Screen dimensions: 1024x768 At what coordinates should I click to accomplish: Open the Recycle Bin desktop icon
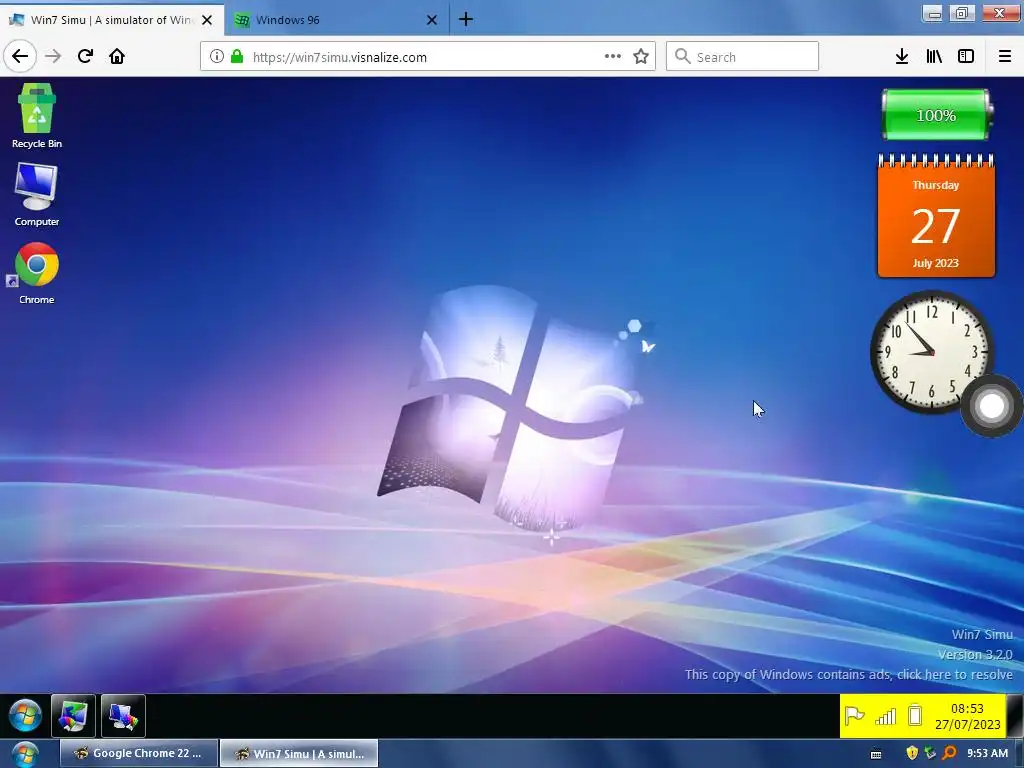(37, 116)
